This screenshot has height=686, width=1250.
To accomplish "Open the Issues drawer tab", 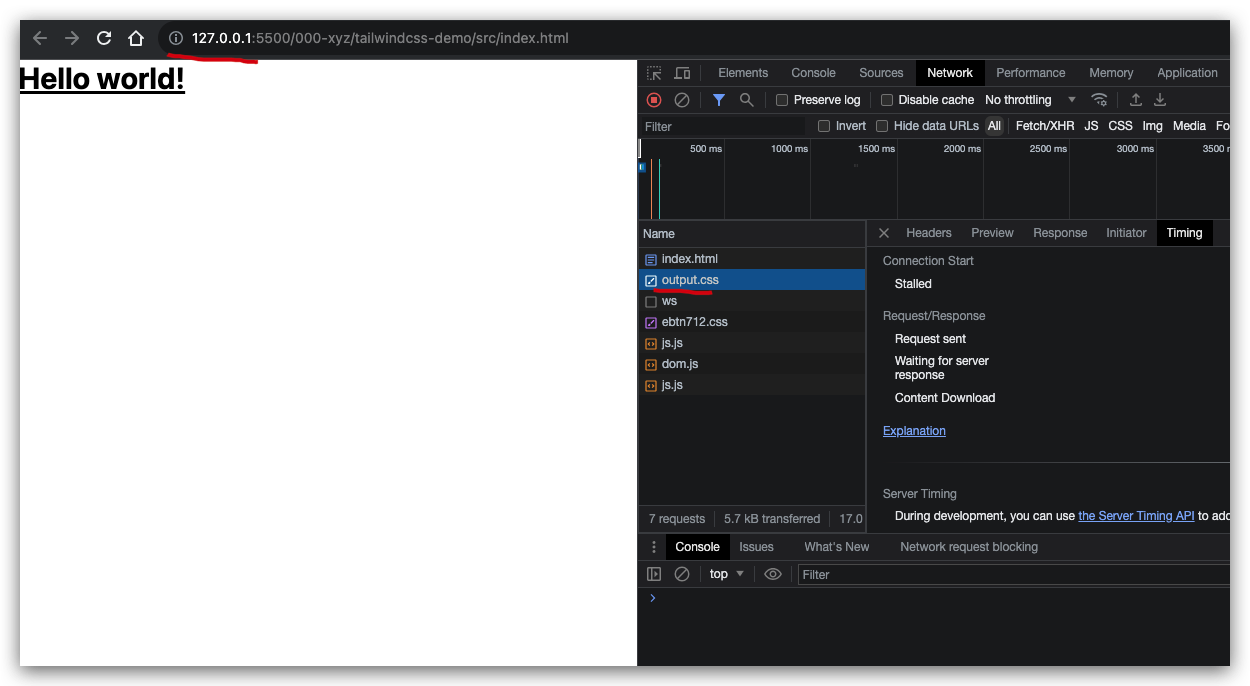I will (756, 547).
